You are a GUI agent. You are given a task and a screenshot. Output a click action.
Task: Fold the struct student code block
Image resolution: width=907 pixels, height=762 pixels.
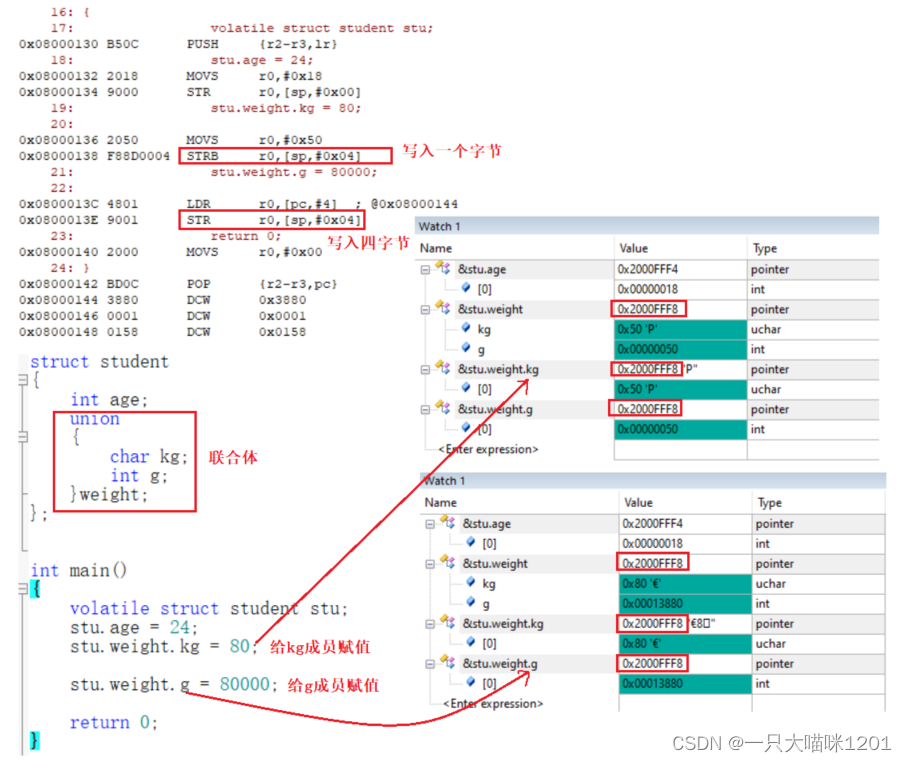21,381
